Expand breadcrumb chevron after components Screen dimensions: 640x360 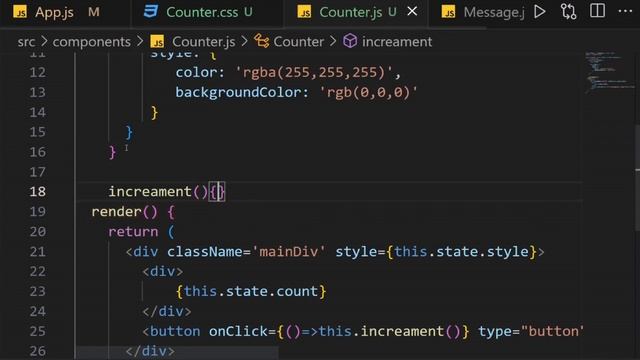140,41
